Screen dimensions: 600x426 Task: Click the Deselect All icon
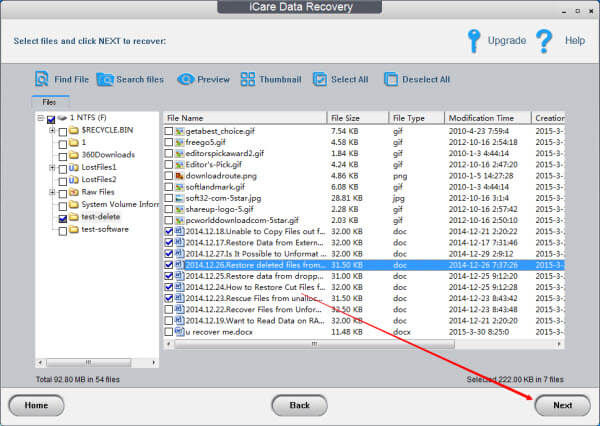391,79
